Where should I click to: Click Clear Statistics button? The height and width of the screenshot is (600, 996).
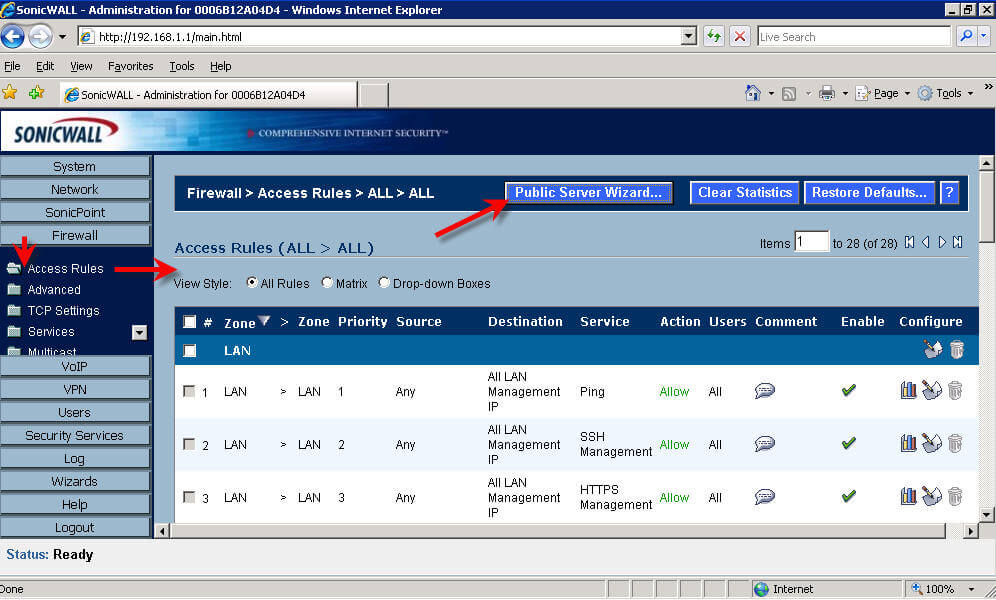click(744, 192)
